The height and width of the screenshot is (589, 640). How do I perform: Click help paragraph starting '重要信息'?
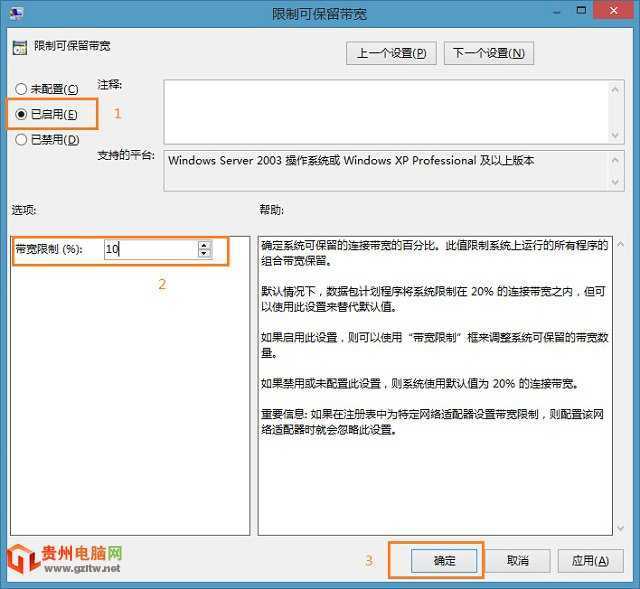tap(433, 422)
